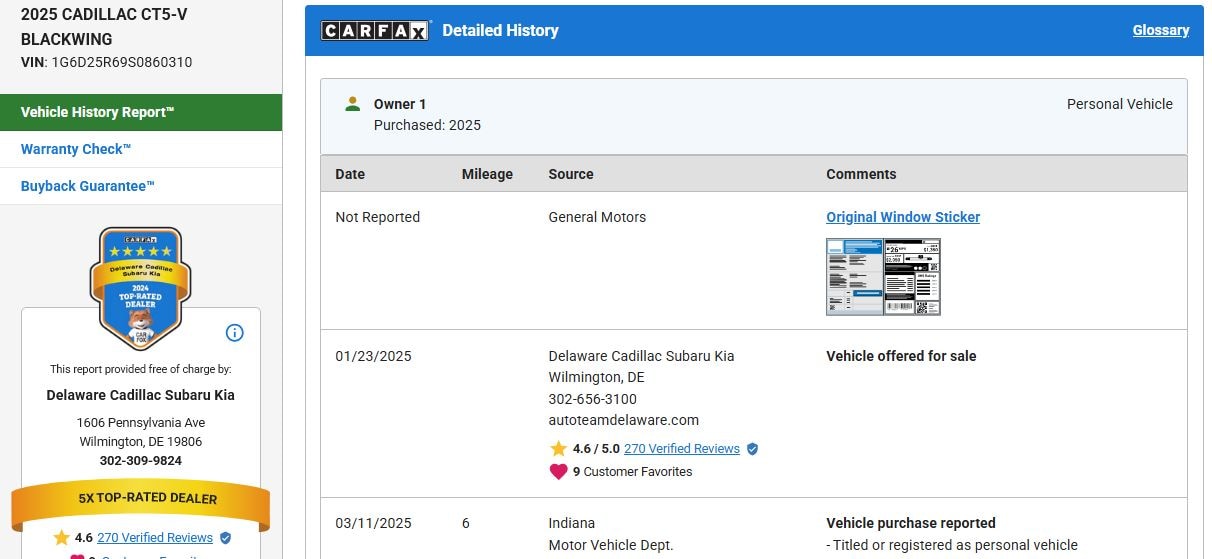Open the Warranty Check tab
The width and height of the screenshot is (1212, 559).
pyautogui.click(x=76, y=149)
